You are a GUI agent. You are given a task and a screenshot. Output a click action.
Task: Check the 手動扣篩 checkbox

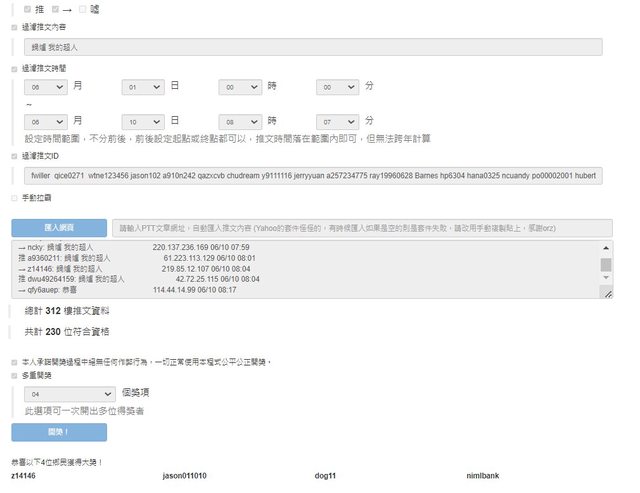click(x=14, y=198)
